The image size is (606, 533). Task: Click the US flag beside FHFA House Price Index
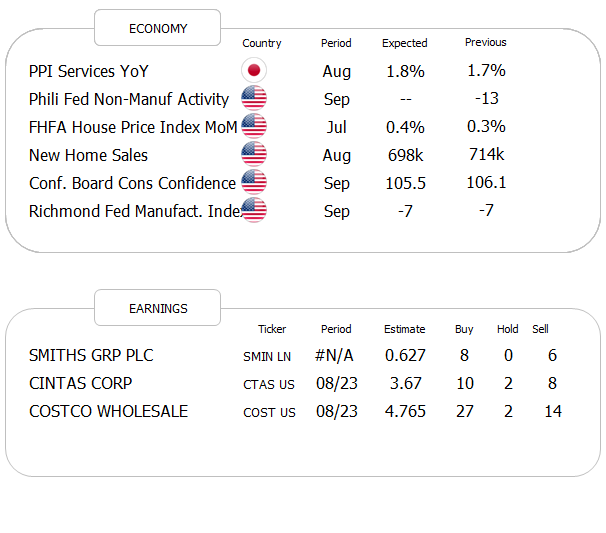254,126
